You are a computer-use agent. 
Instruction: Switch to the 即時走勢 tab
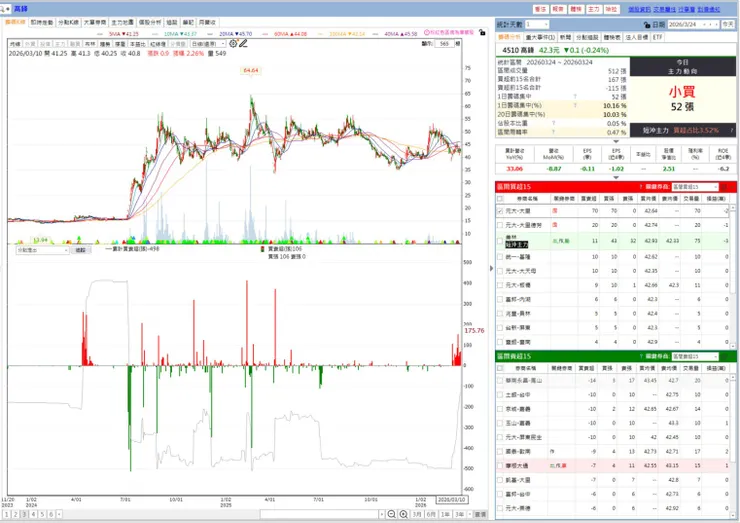click(42, 22)
